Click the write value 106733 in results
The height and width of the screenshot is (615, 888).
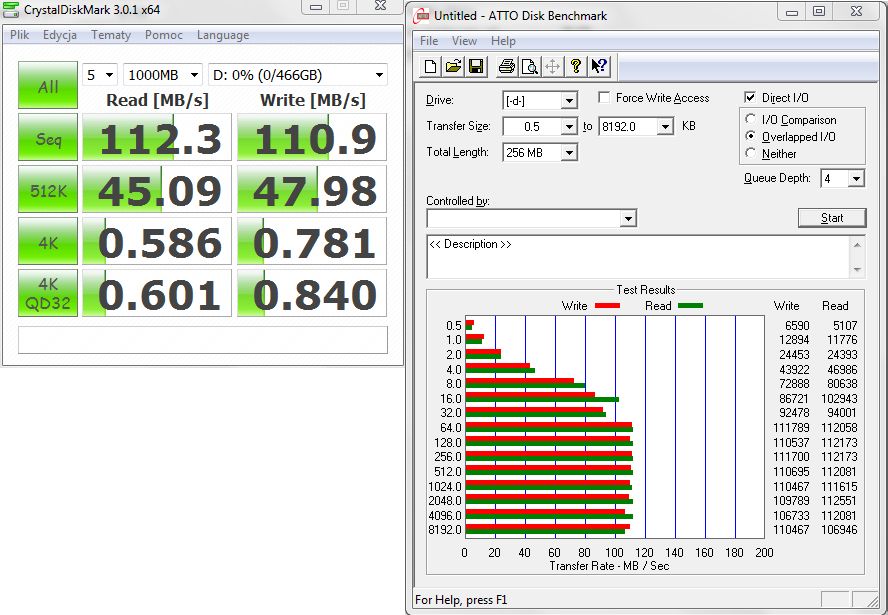coord(791,516)
